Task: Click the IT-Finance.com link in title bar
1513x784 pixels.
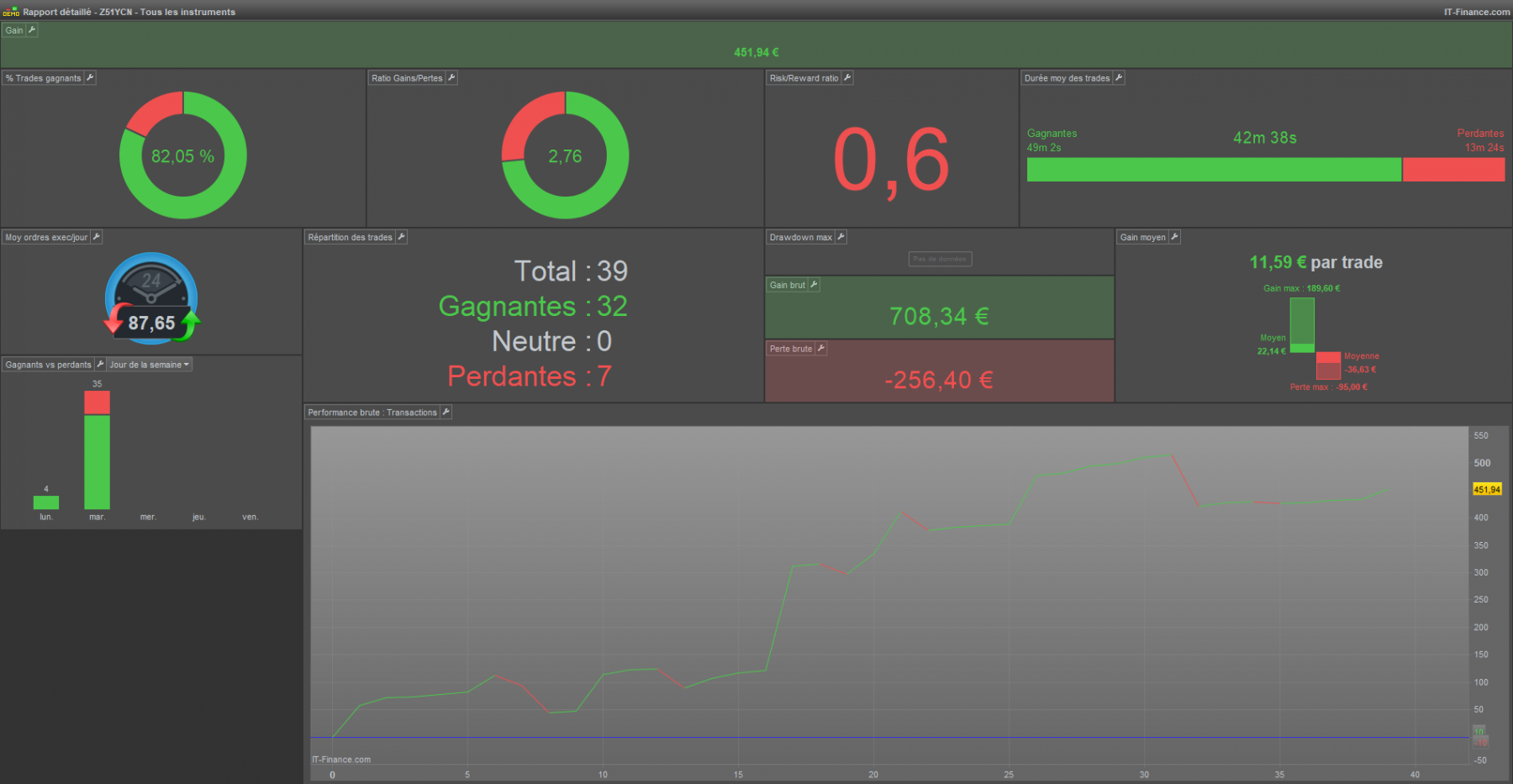Action: pos(1477,12)
